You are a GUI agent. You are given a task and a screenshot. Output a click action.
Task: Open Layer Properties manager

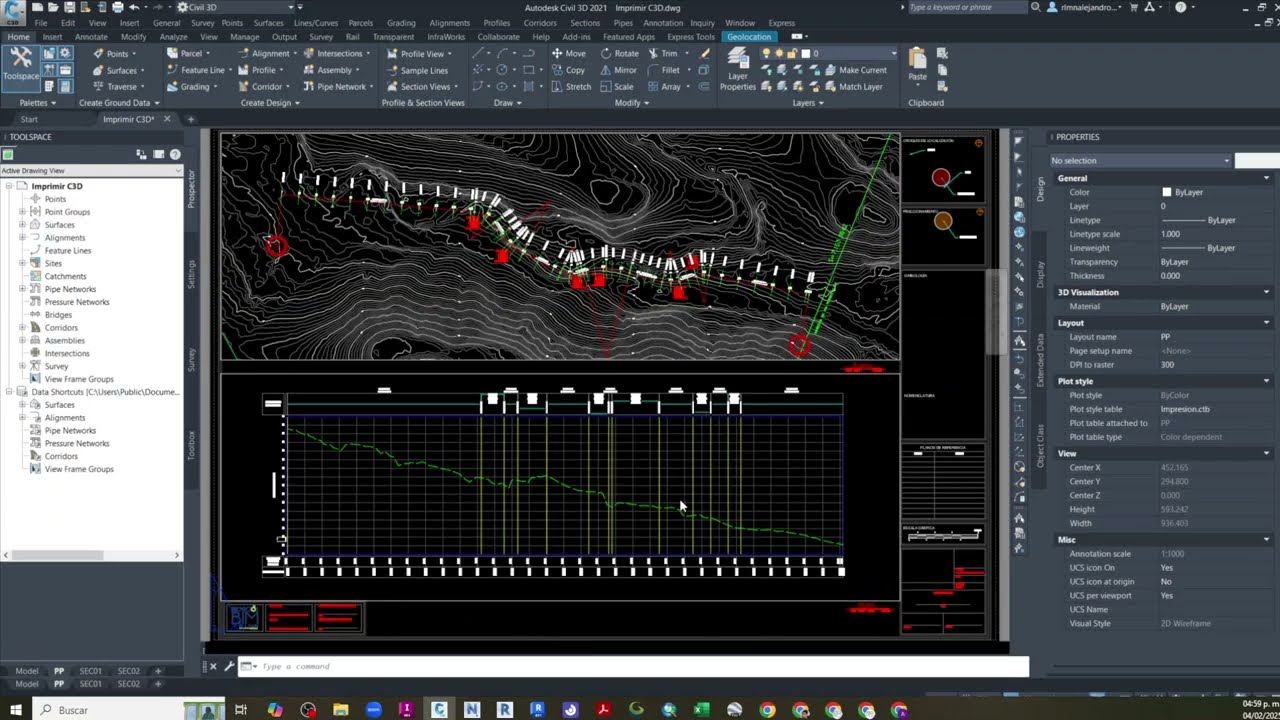[738, 69]
